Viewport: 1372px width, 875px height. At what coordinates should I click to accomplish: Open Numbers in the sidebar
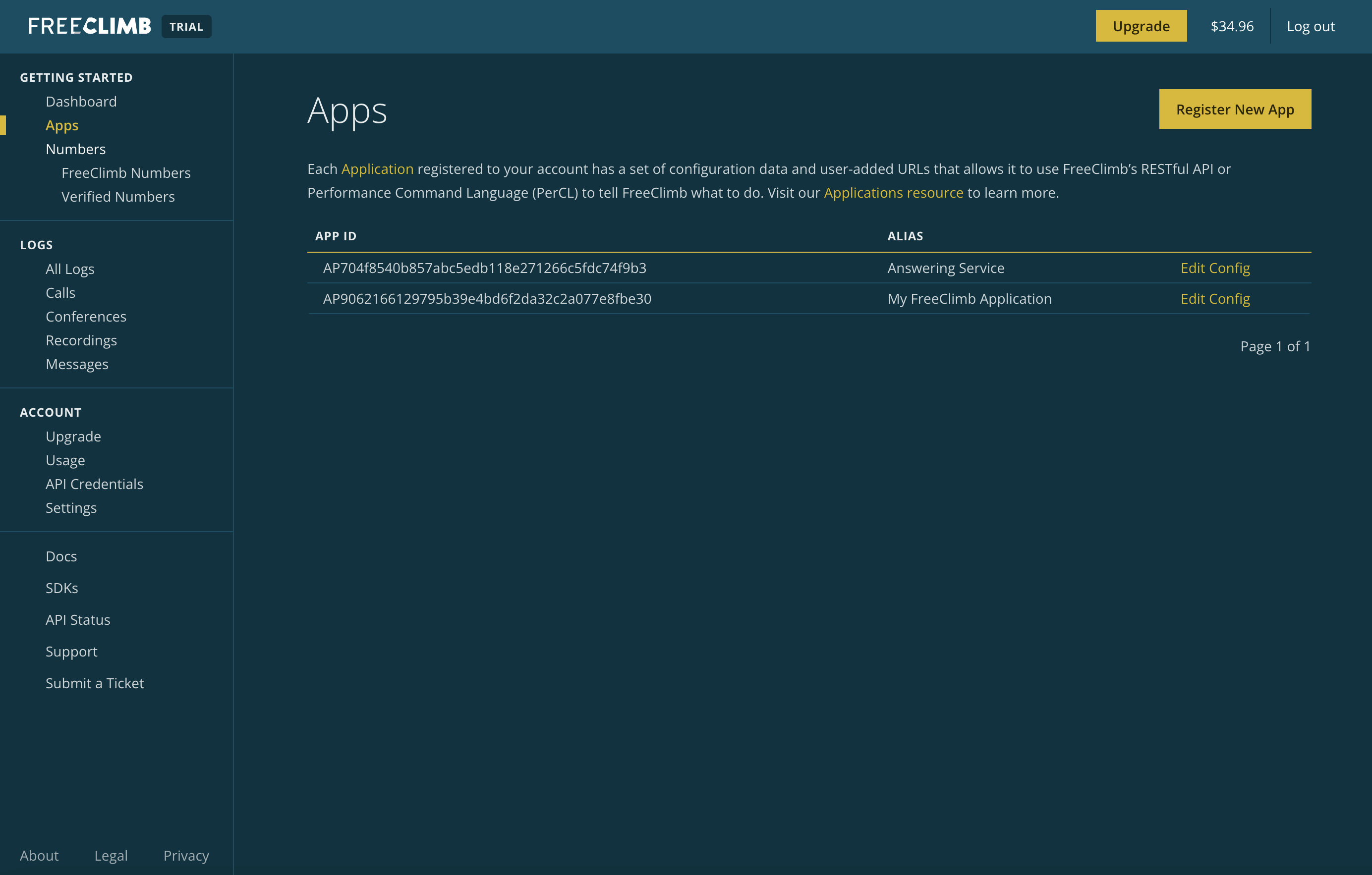pos(76,149)
